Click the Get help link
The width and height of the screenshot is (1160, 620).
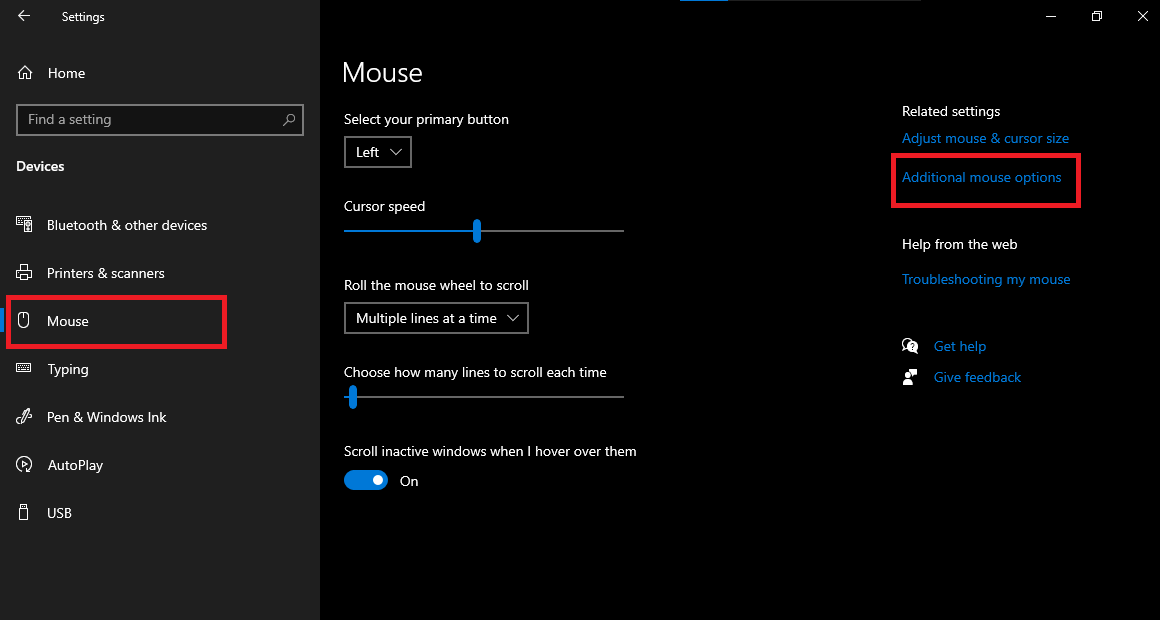pyautogui.click(x=959, y=347)
